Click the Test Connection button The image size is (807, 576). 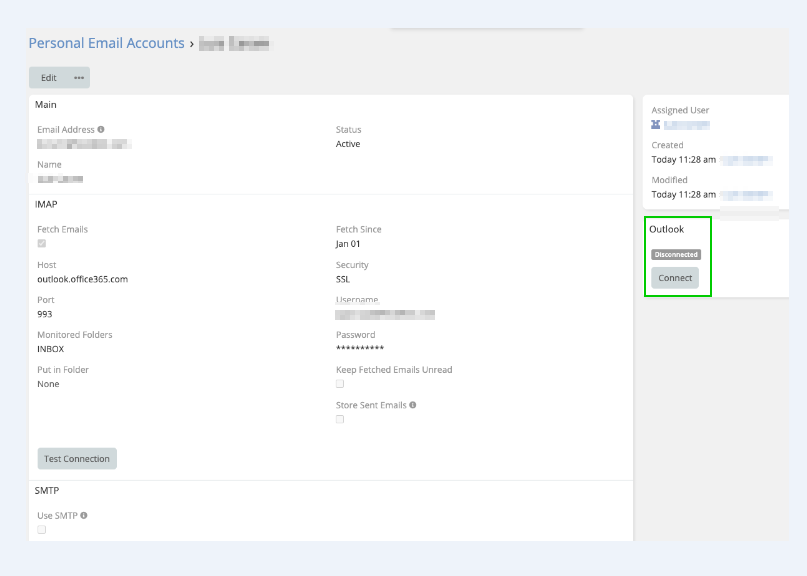point(77,459)
